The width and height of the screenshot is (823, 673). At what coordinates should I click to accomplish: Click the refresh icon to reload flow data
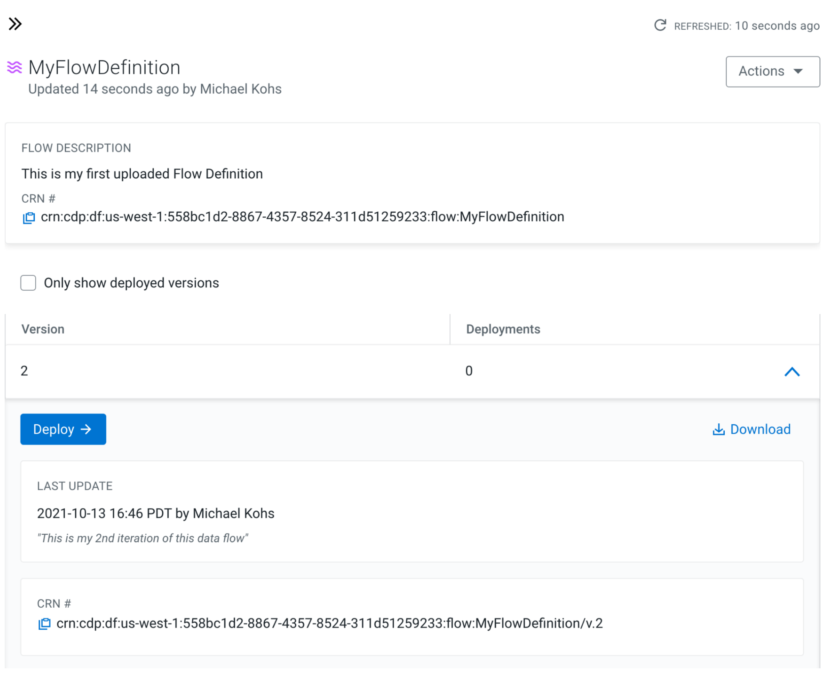pyautogui.click(x=660, y=26)
